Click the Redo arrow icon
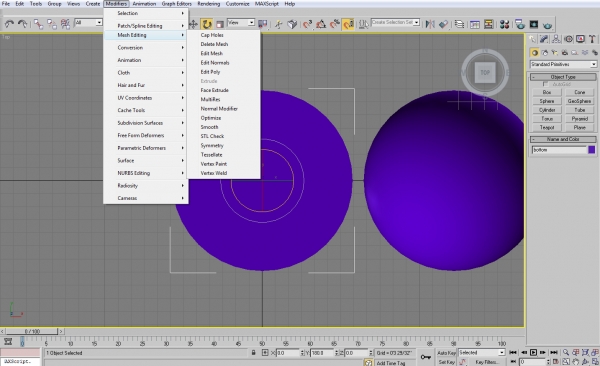Viewport: 600px width, 366px height. tap(23, 24)
